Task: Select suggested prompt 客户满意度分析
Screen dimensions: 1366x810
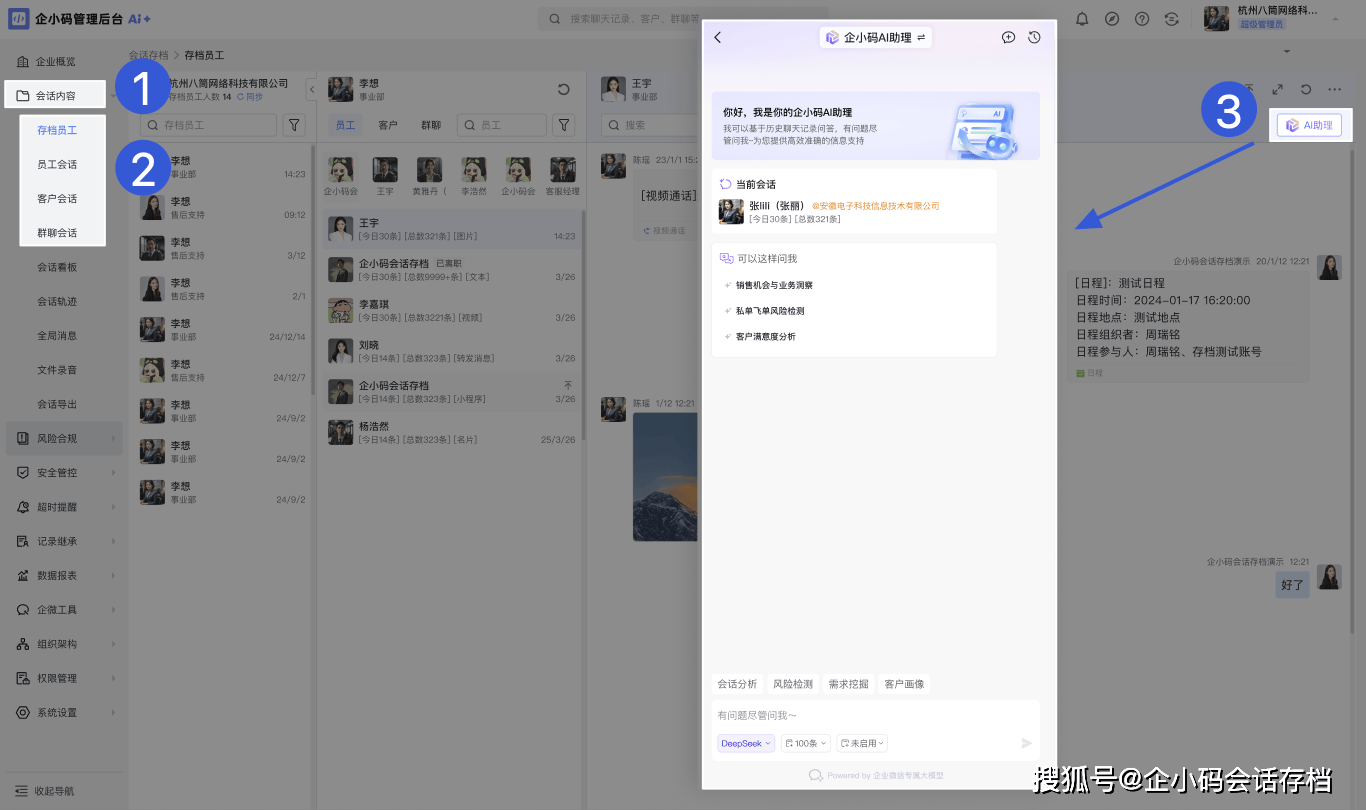Action: [x=765, y=337]
